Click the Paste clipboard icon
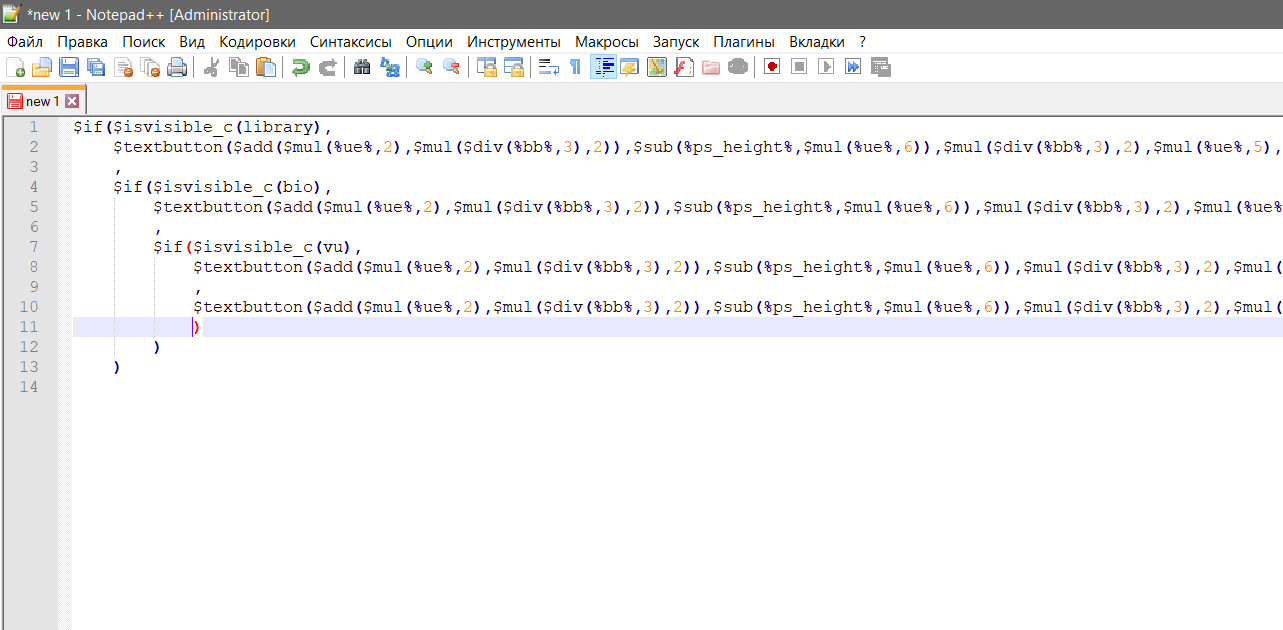The width and height of the screenshot is (1283, 630). pos(266,67)
